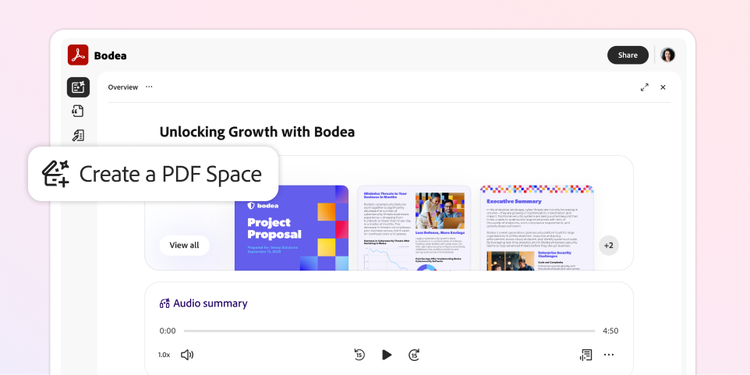This screenshot has height=375, width=750.
Task: Open the Overview three-dot options menu
Action: 149,87
